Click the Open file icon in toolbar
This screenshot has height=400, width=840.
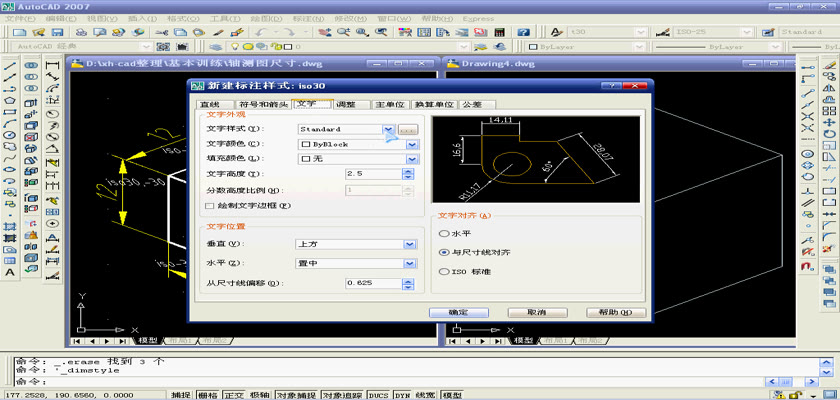(x=38, y=32)
